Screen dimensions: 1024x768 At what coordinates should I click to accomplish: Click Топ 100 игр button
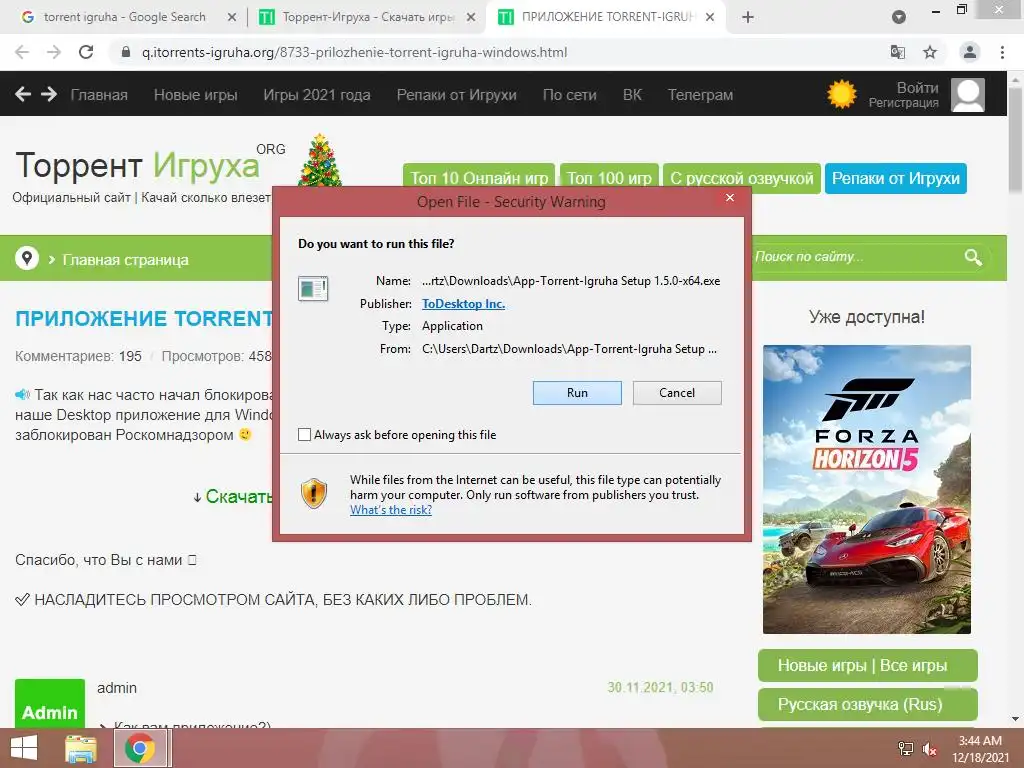coord(609,178)
